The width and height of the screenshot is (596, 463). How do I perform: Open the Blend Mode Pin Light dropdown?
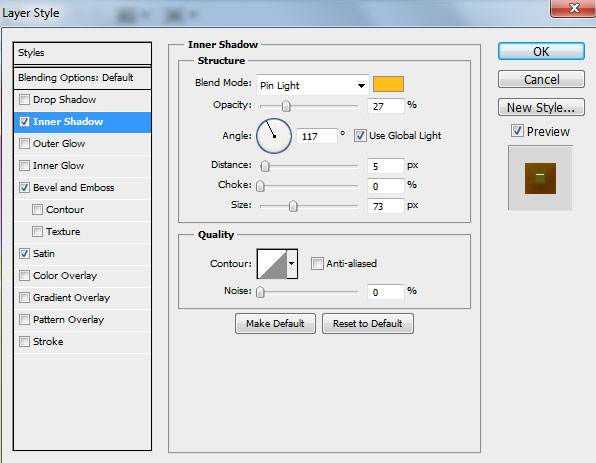tap(312, 85)
